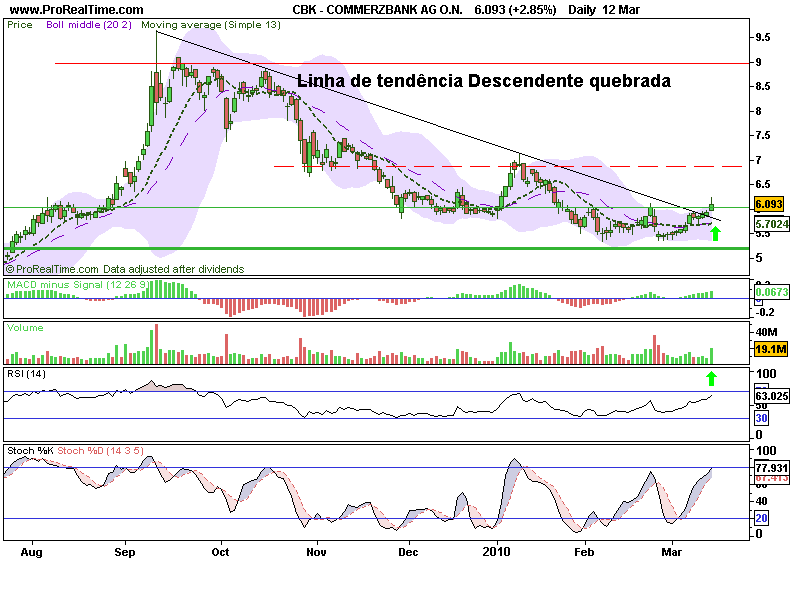Click the 0.0673 MACD value tag

click(x=772, y=292)
